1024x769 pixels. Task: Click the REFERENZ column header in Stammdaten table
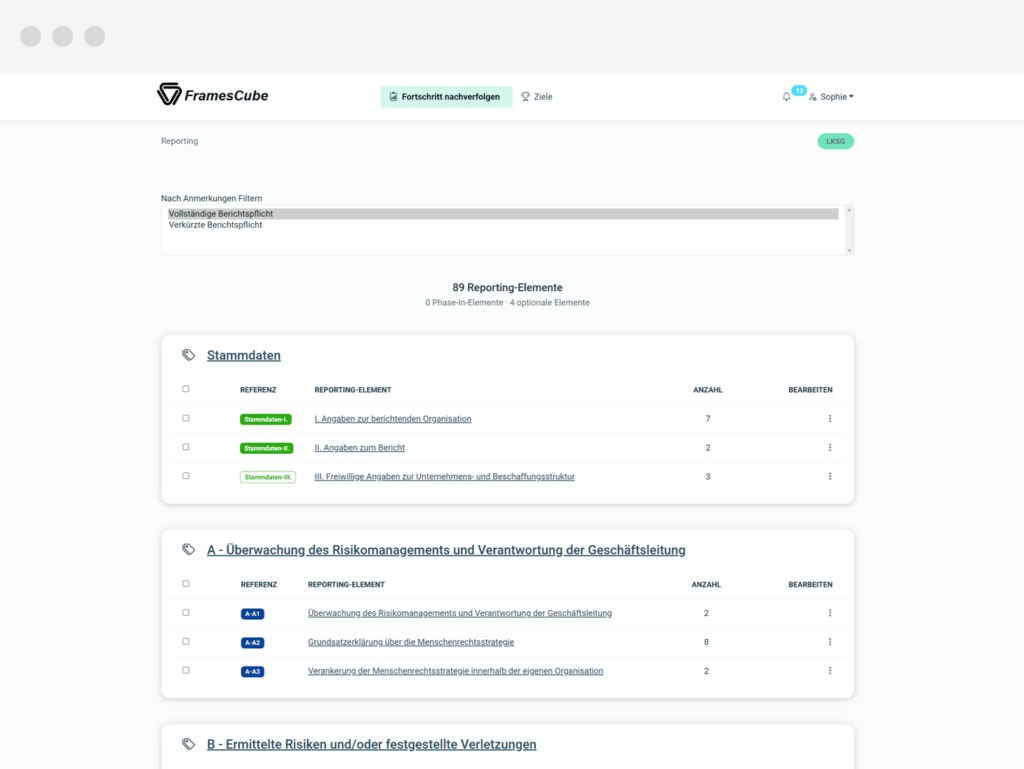click(258, 390)
